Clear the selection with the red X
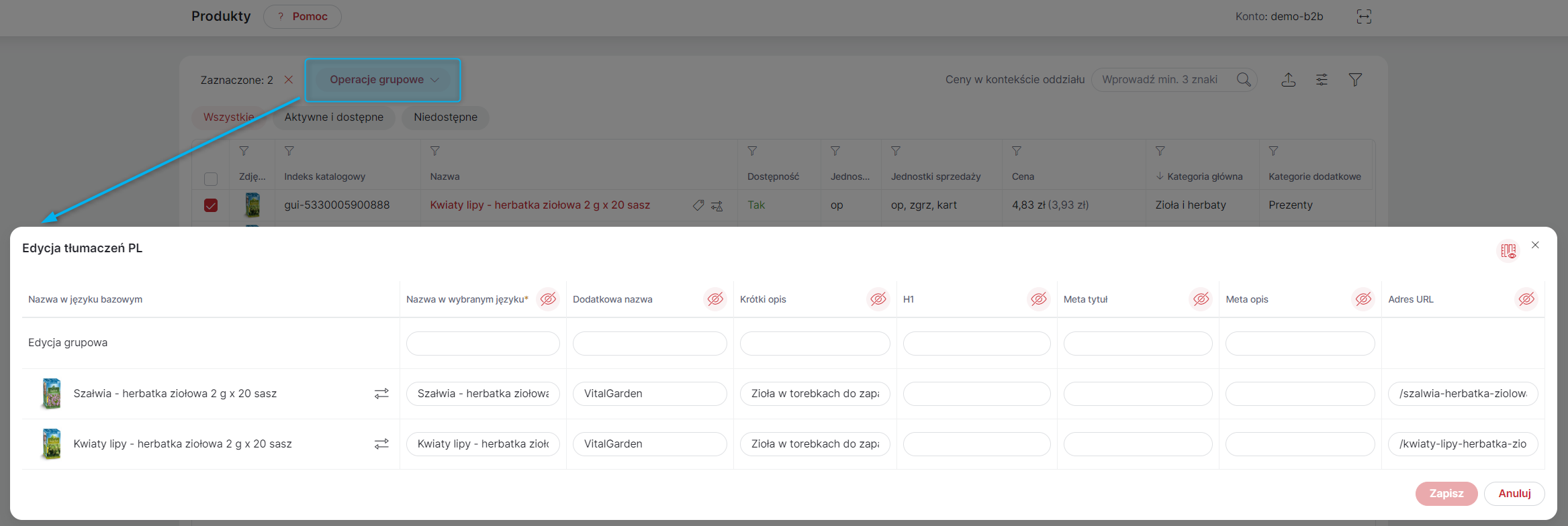This screenshot has width=1568, height=526. click(x=289, y=80)
